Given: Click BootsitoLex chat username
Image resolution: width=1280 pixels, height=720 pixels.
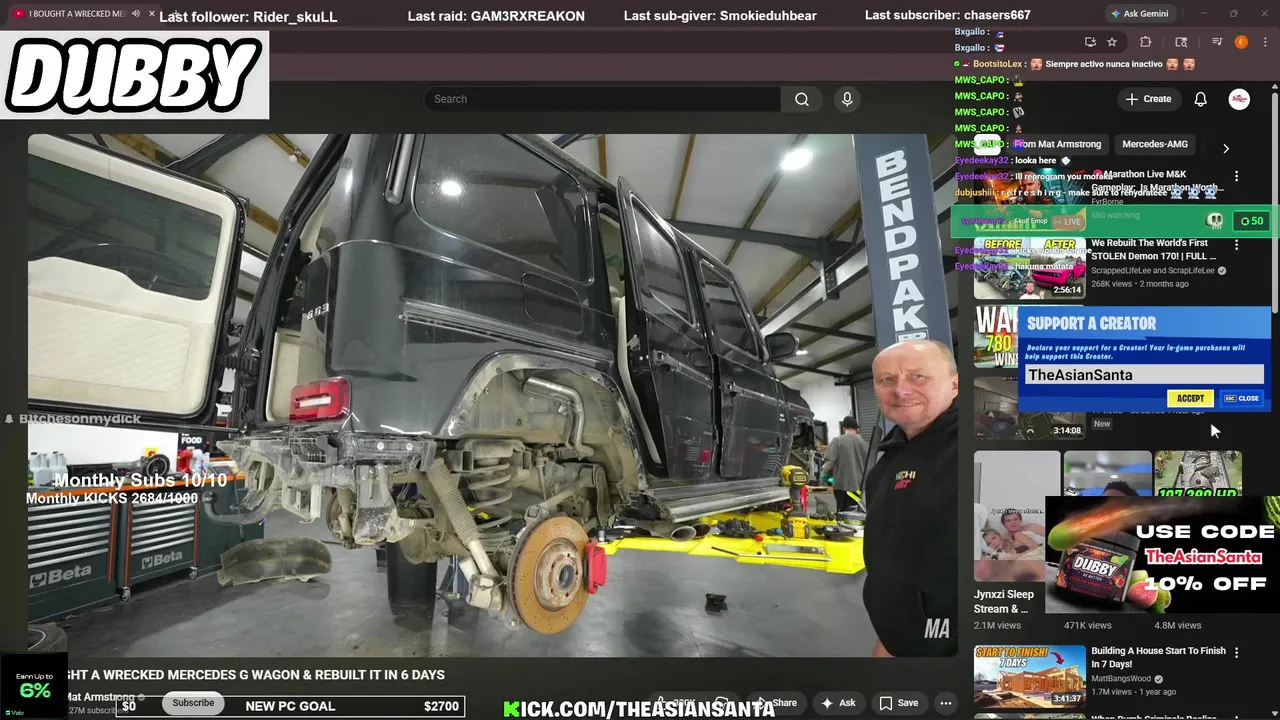Looking at the screenshot, I should (998, 64).
